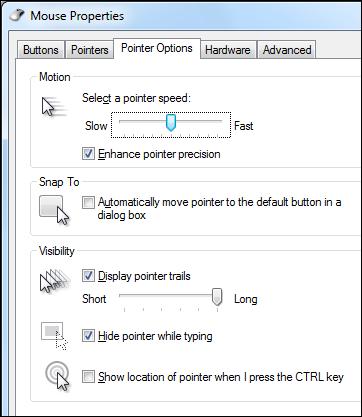Viewport: 362px width, 417px height.
Task: Select the Pointer Options tab
Action: click(157, 48)
